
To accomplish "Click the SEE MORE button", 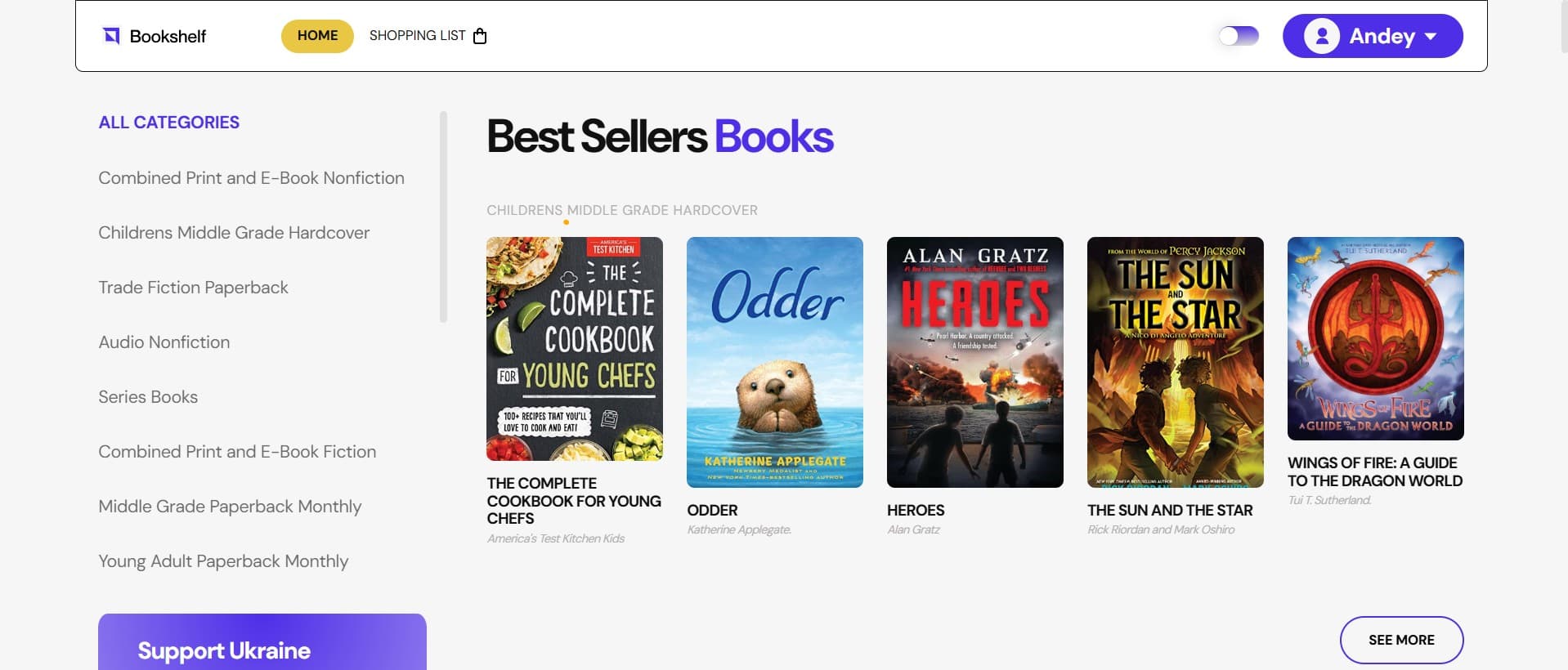I will pyautogui.click(x=1401, y=640).
